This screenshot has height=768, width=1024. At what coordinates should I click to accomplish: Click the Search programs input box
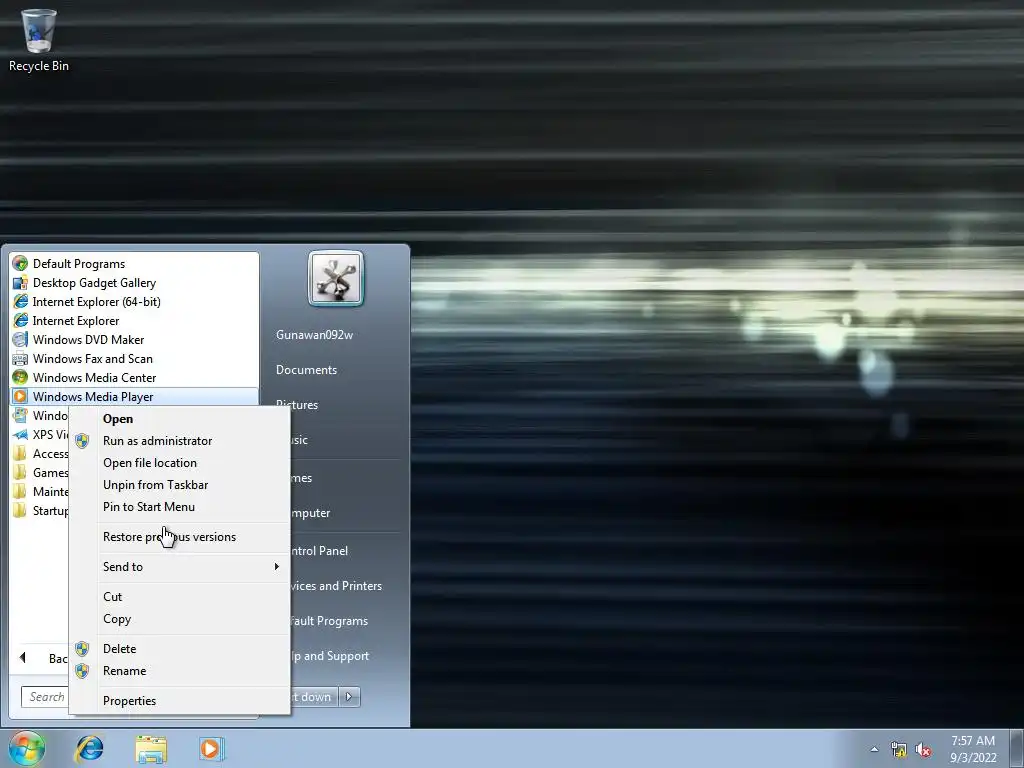44,697
